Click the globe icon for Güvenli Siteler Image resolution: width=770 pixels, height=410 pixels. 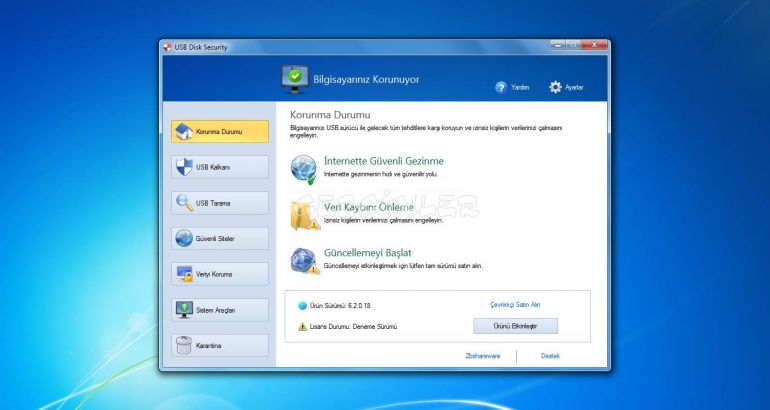pyautogui.click(x=184, y=238)
